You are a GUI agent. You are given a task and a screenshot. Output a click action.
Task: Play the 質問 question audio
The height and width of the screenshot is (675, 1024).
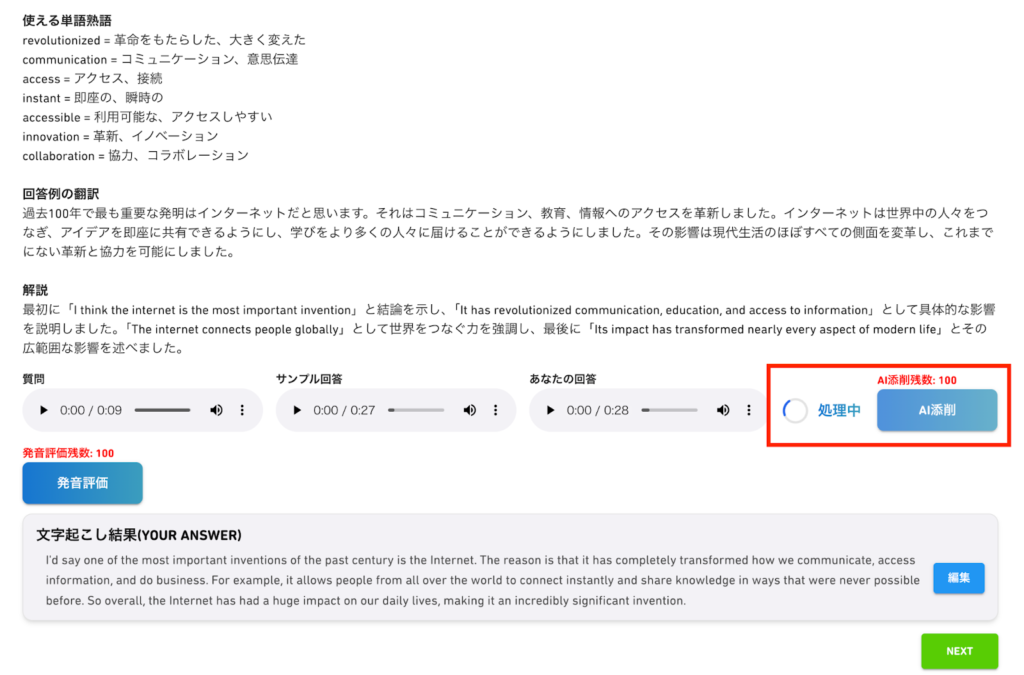[44, 410]
